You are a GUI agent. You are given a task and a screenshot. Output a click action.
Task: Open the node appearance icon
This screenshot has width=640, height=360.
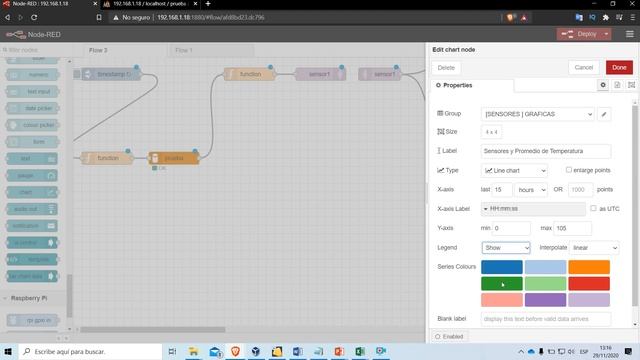coord(631,85)
